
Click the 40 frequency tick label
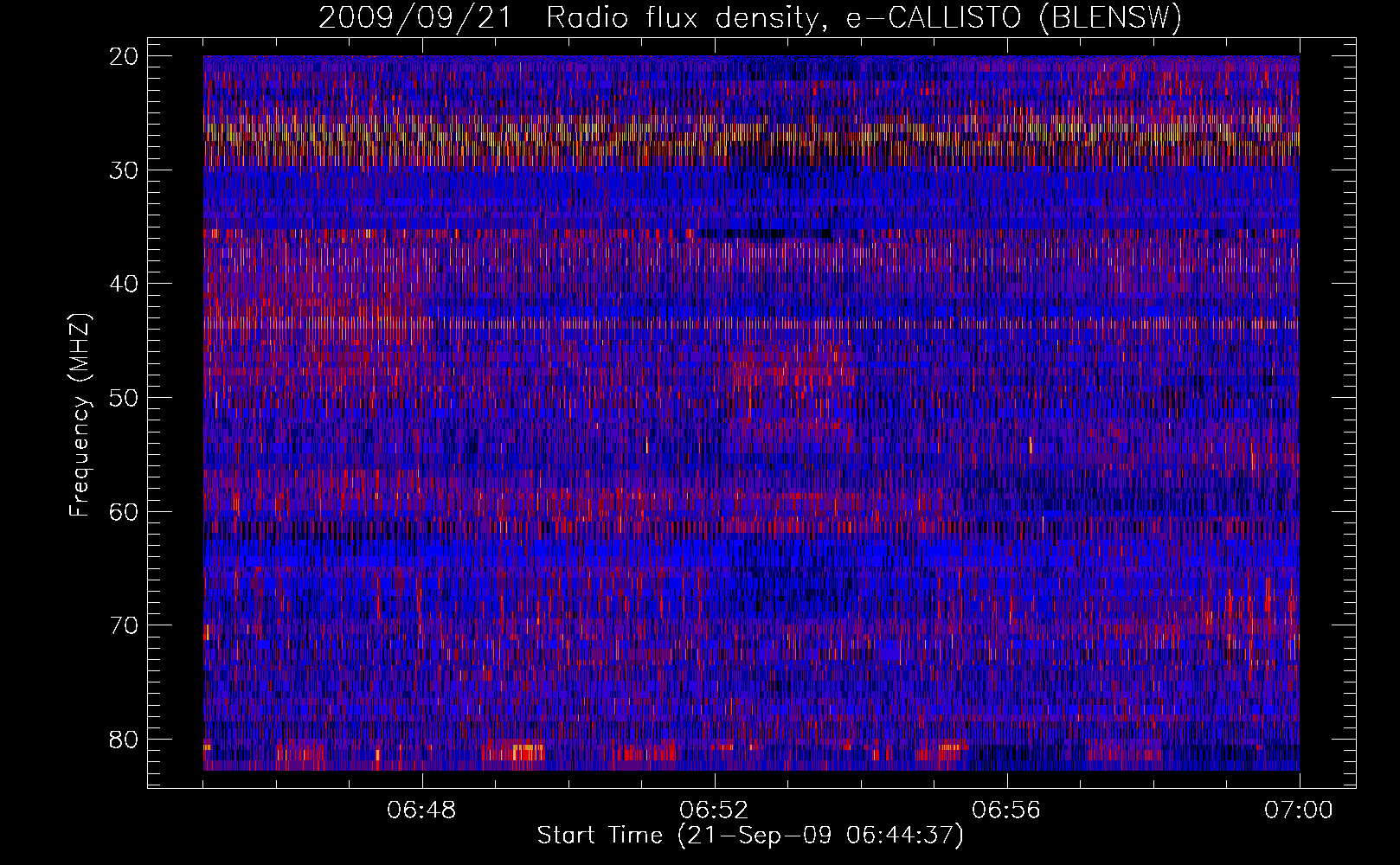tap(125, 284)
